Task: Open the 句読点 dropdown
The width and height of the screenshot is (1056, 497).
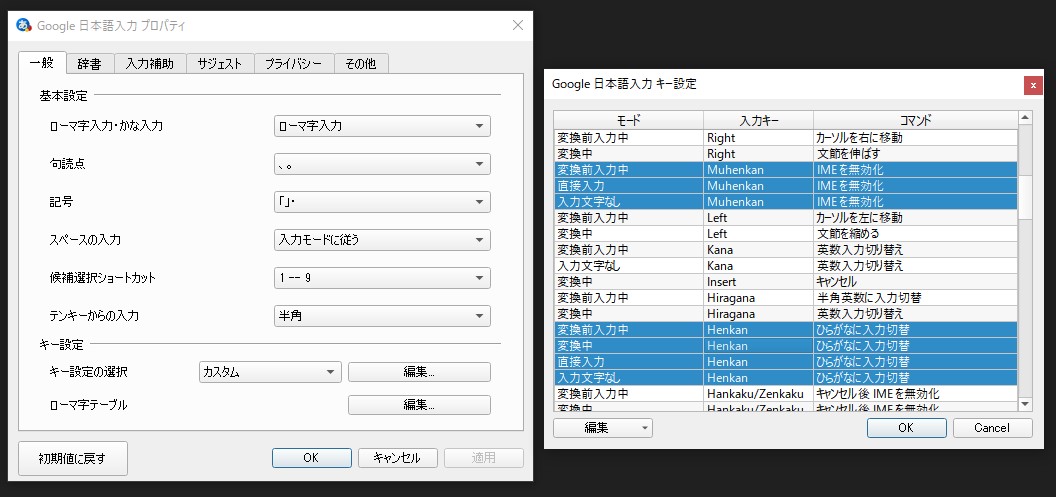Action: (382, 164)
